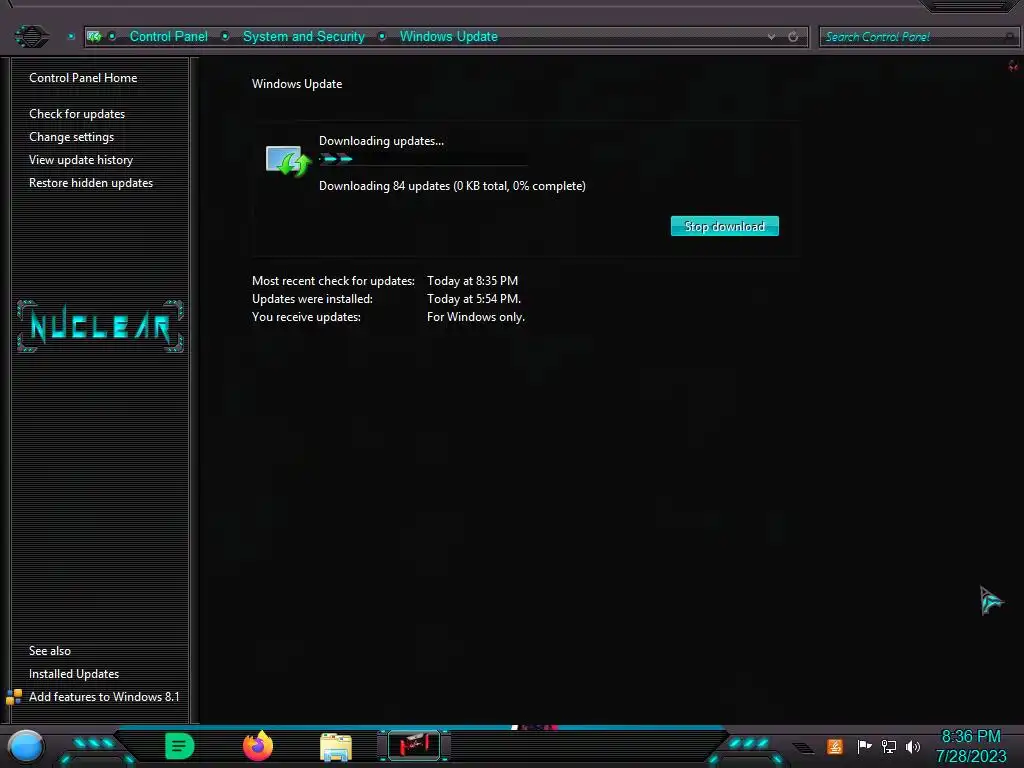The width and height of the screenshot is (1024, 768).
Task: Expand the breadcrumb arrow before Control Panel
Action: pos(112,37)
